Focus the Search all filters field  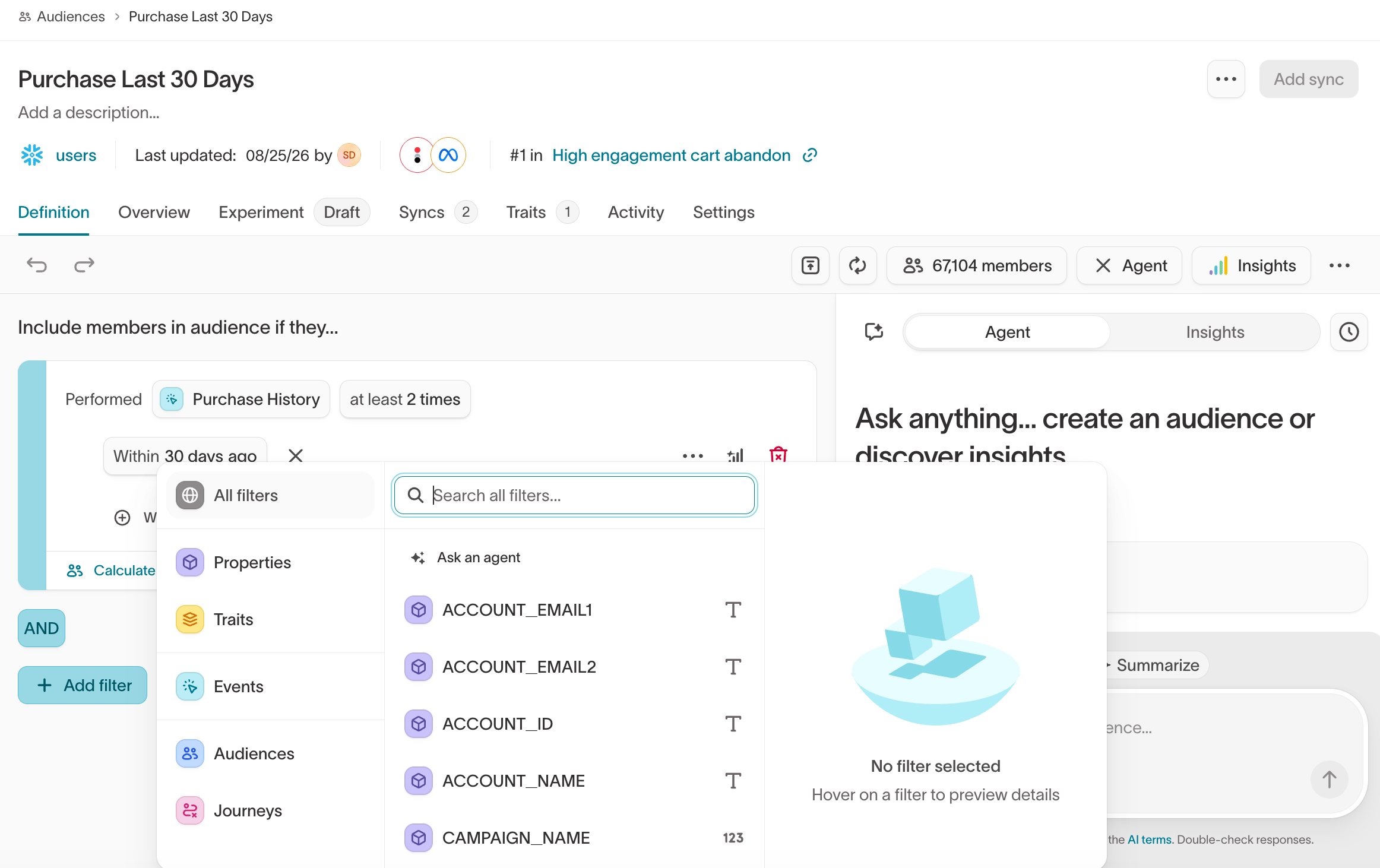click(x=574, y=495)
